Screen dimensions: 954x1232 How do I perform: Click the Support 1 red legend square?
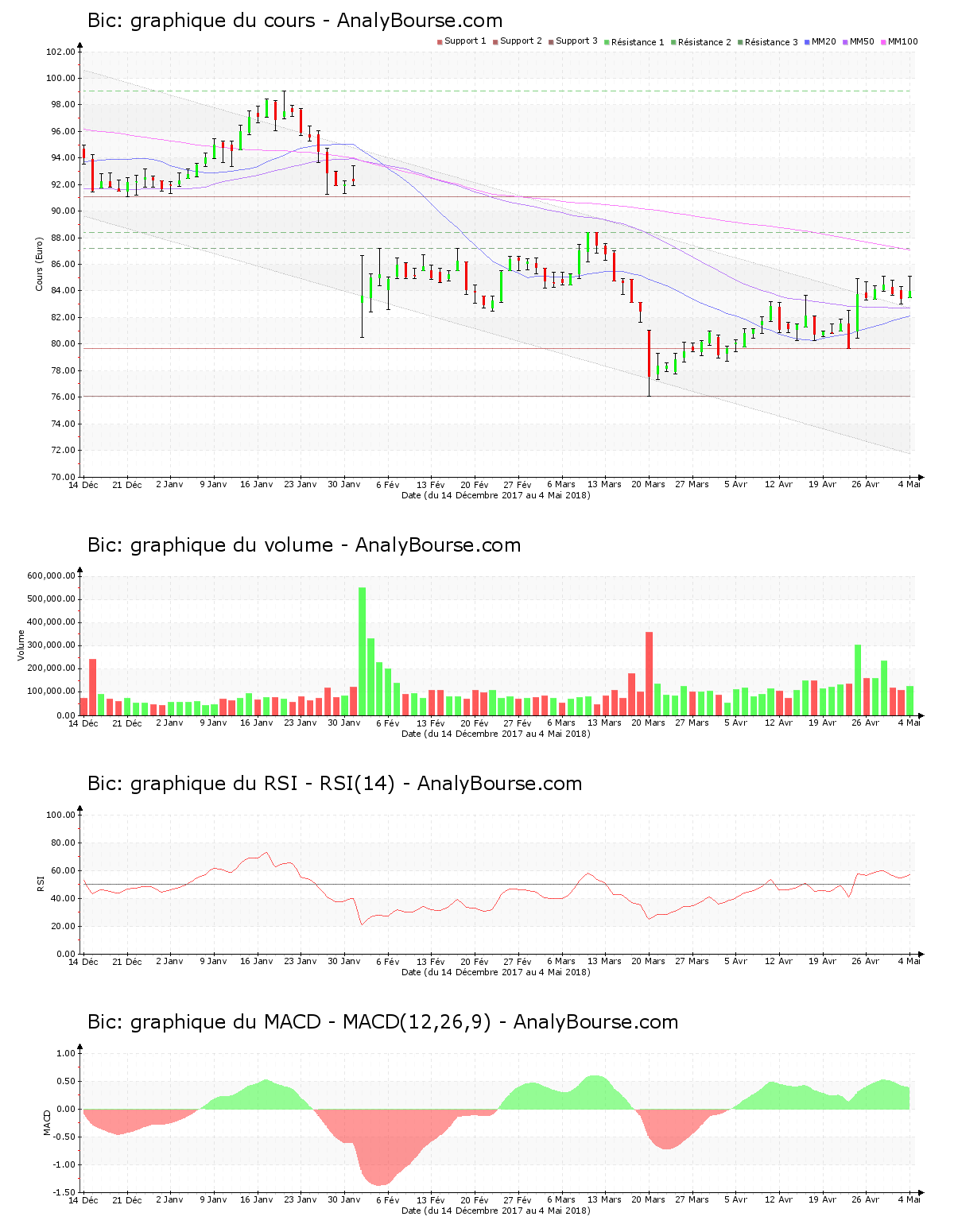[440, 42]
